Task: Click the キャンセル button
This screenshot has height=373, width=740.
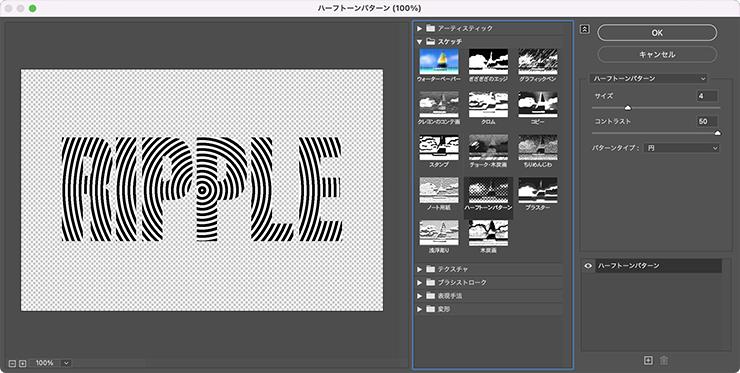Action: (657, 54)
